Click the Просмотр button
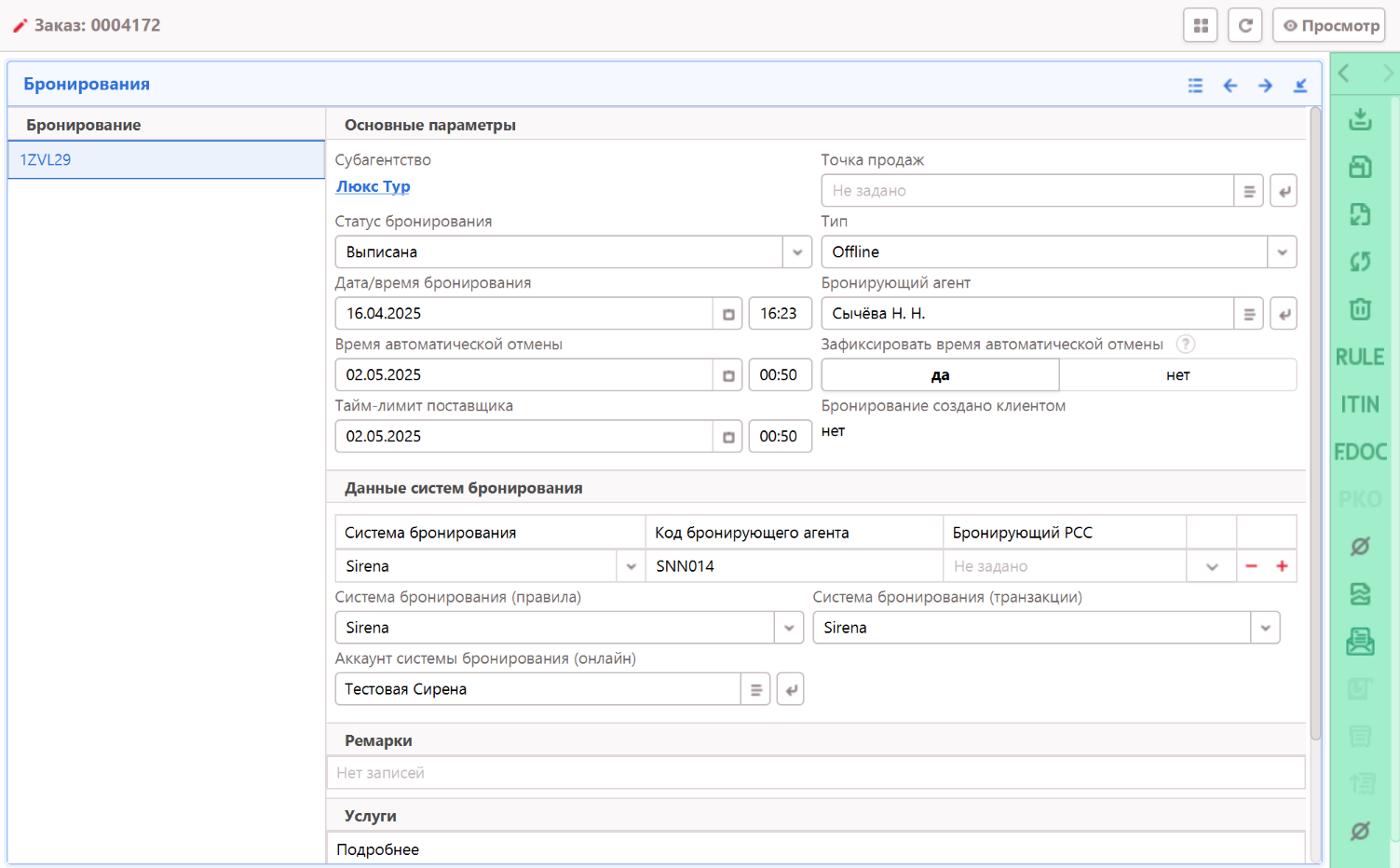This screenshot has height=868, width=1400. [1329, 25]
